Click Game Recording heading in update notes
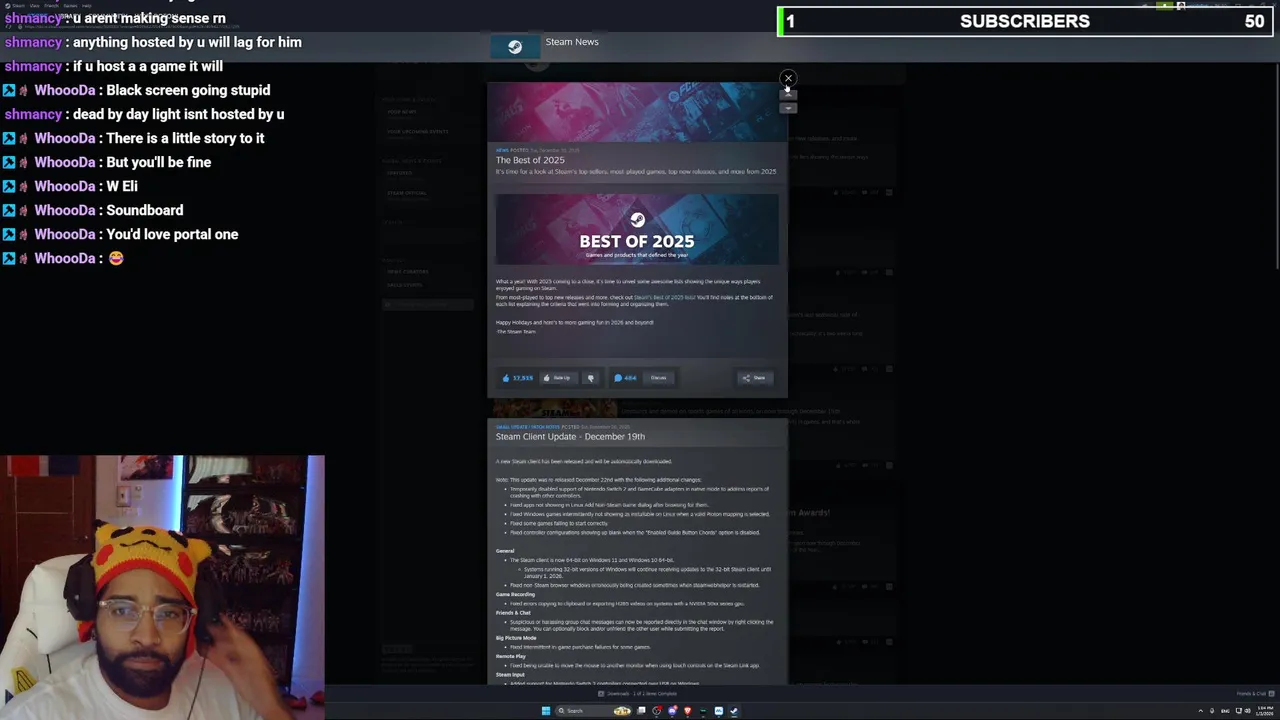1280x720 pixels. click(515, 594)
